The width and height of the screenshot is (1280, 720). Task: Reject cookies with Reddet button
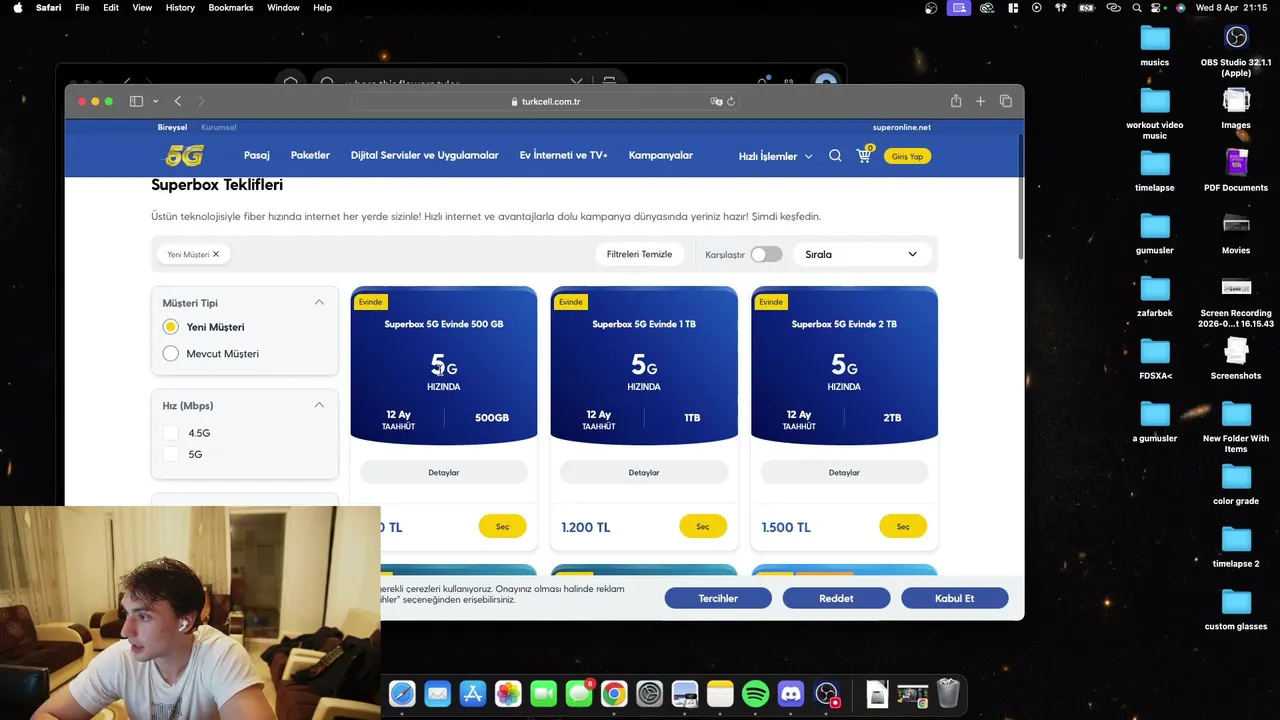point(836,598)
